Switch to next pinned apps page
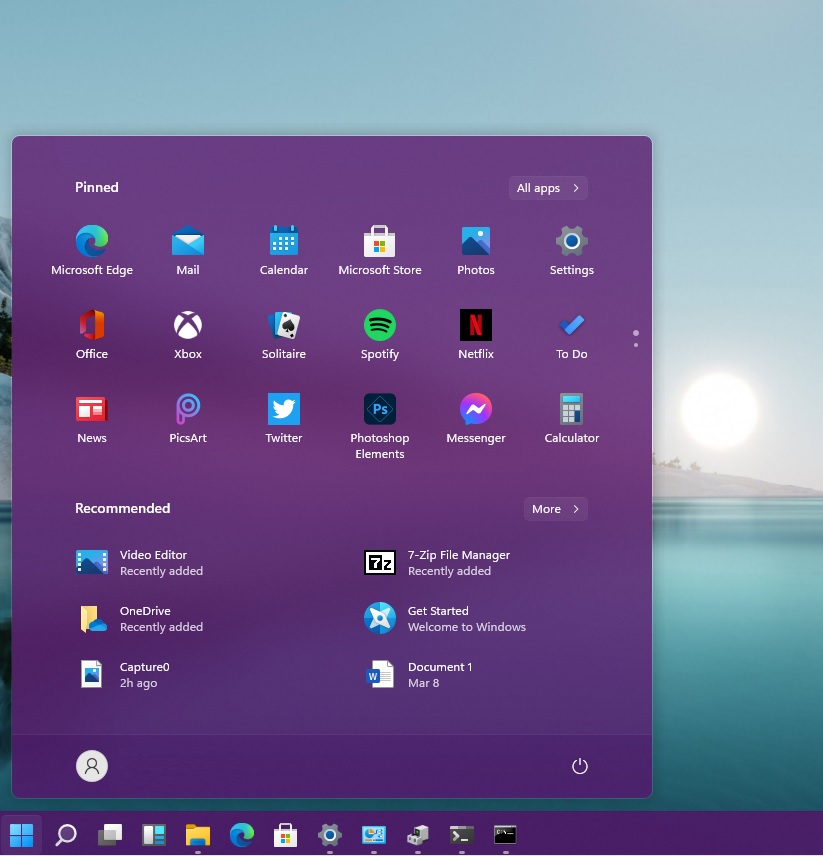Screen dimensions: 823x856 [x=635, y=345]
